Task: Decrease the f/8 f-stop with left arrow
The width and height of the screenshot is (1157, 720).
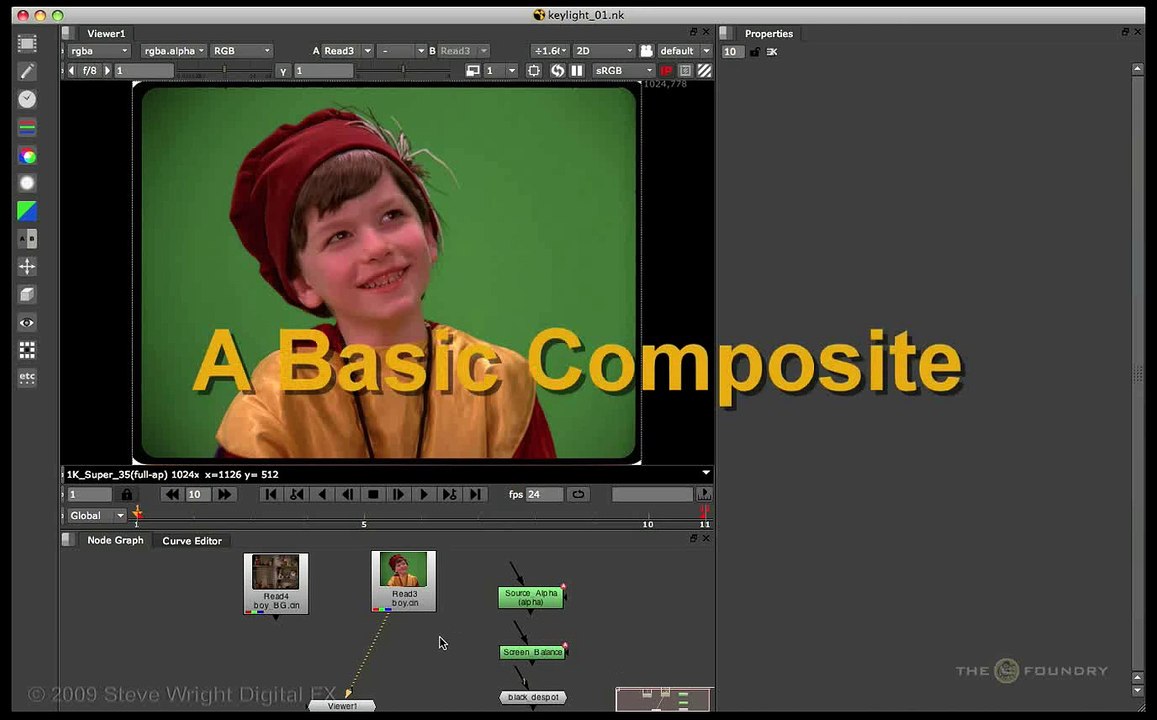Action: pos(72,71)
